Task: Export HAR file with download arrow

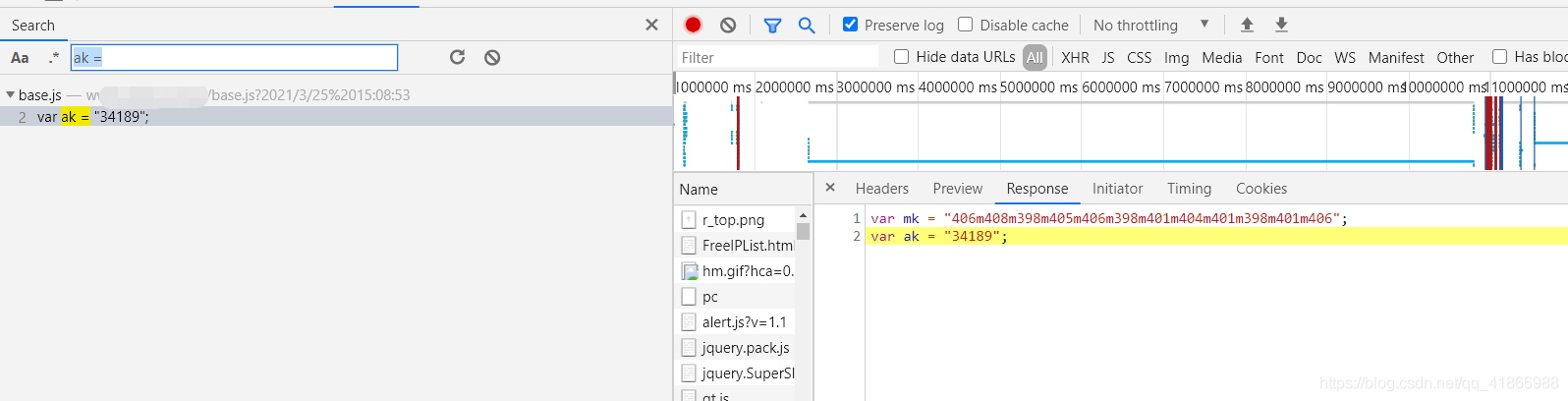Action: pyautogui.click(x=1281, y=25)
